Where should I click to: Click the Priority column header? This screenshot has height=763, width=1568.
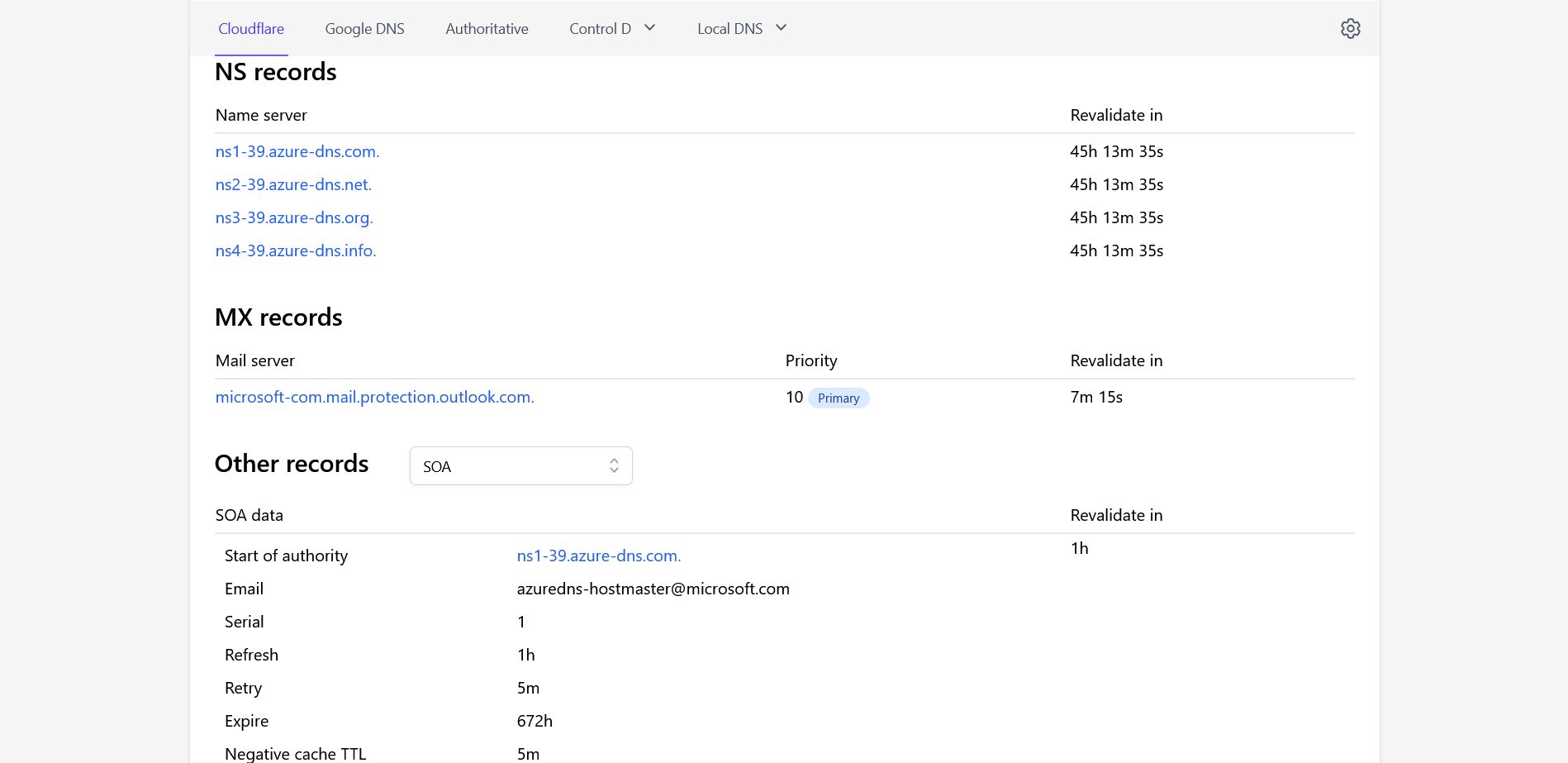click(x=811, y=360)
